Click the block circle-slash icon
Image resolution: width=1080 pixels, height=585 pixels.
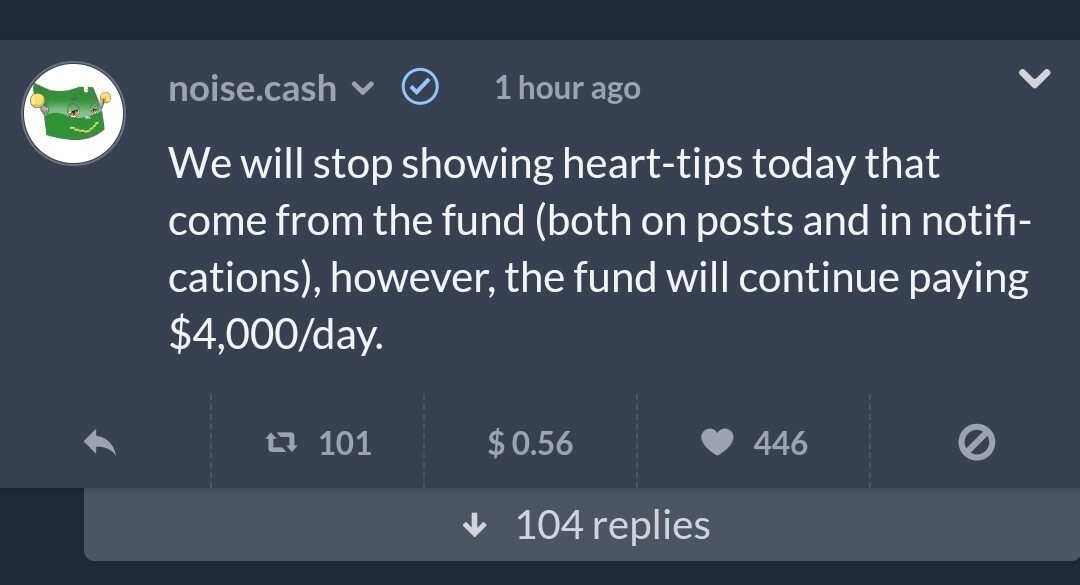976,442
